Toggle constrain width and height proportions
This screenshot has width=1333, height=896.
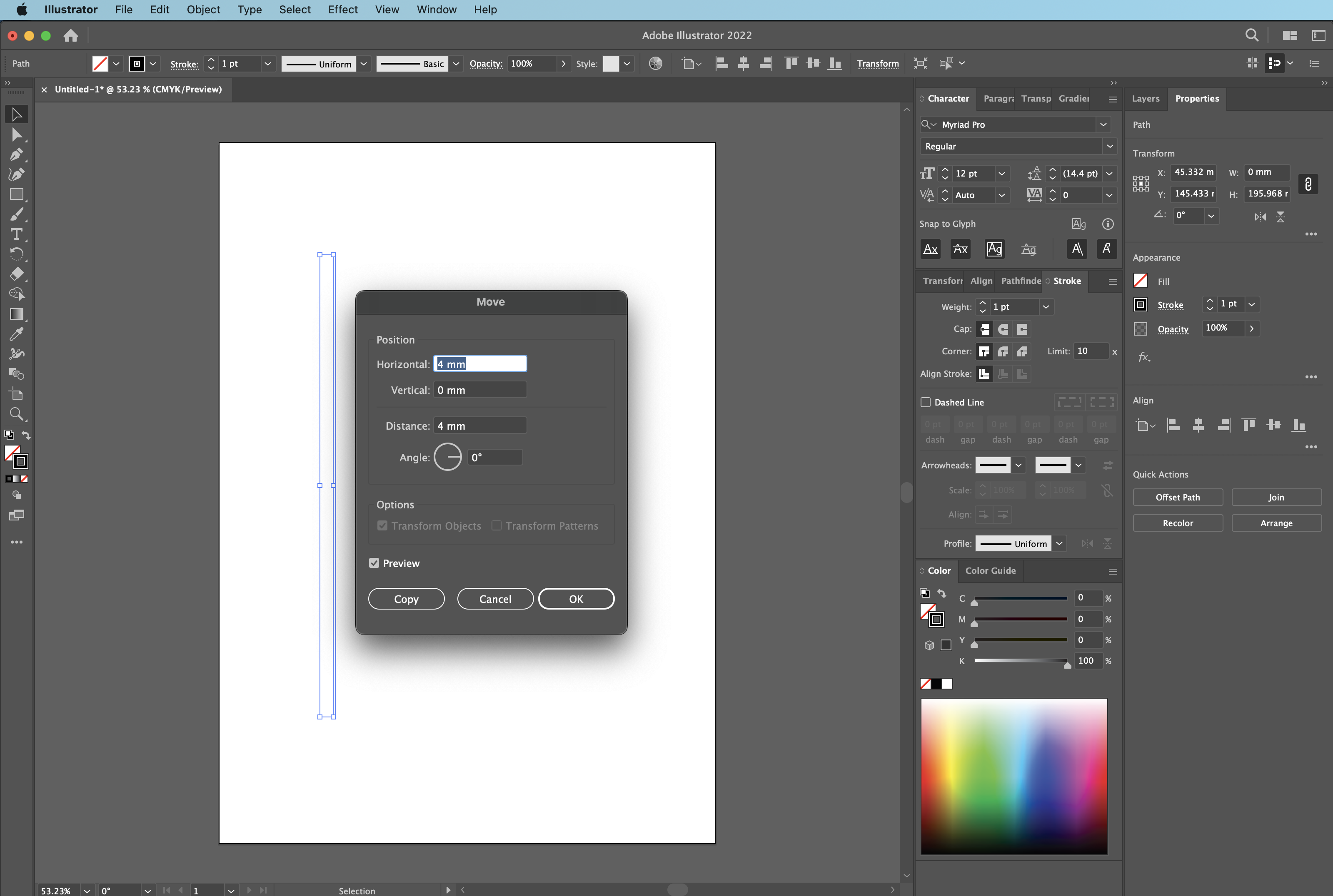pyautogui.click(x=1308, y=184)
